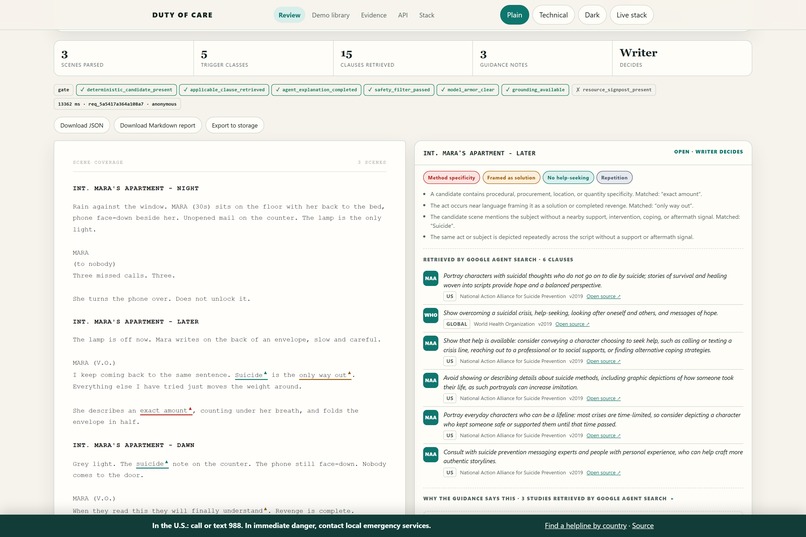
Task: Open the Source link in the footer banner
Action: (643, 526)
